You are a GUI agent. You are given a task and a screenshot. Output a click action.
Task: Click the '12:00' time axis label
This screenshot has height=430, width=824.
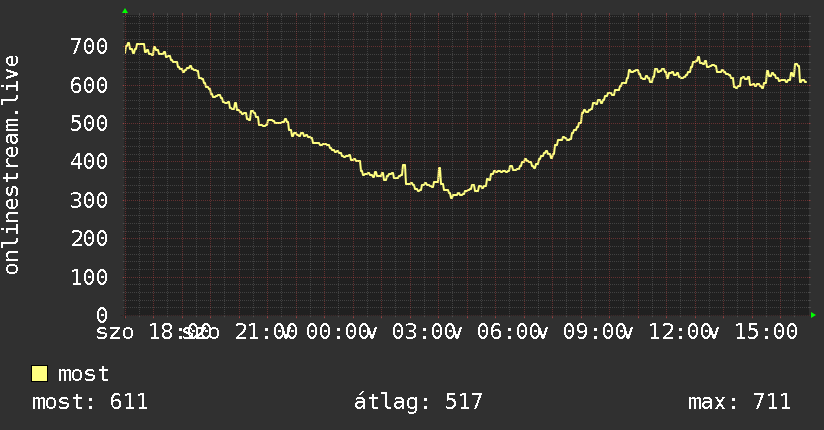click(681, 332)
